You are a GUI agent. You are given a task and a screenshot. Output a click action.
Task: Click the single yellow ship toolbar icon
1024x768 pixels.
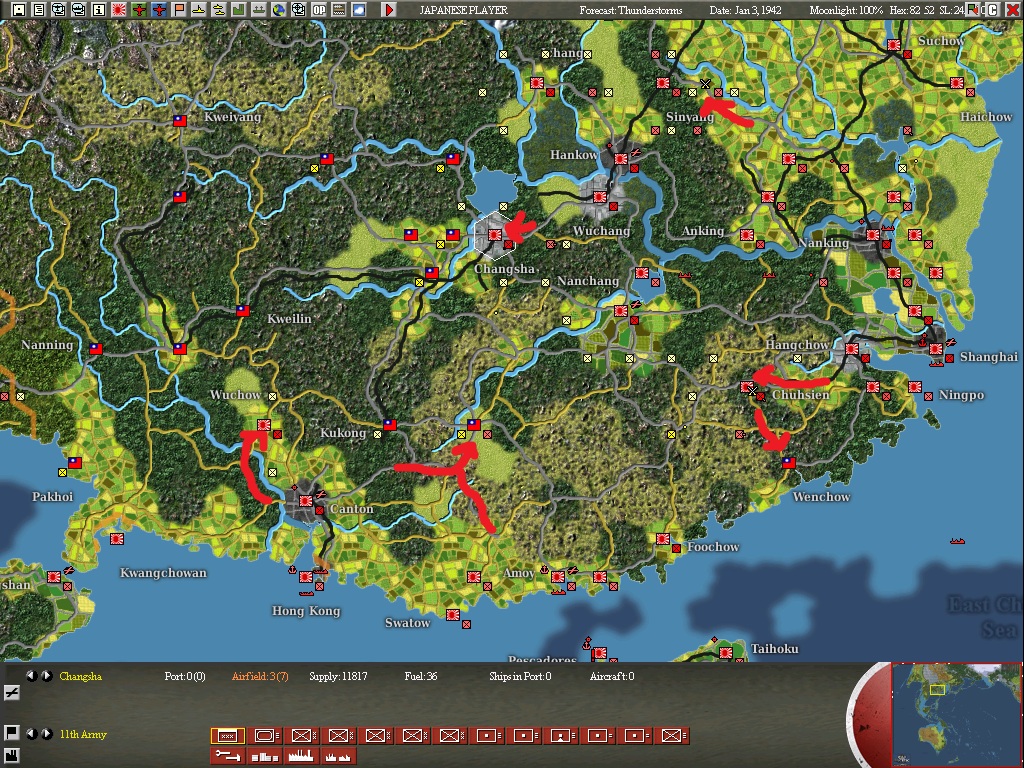click(x=199, y=10)
